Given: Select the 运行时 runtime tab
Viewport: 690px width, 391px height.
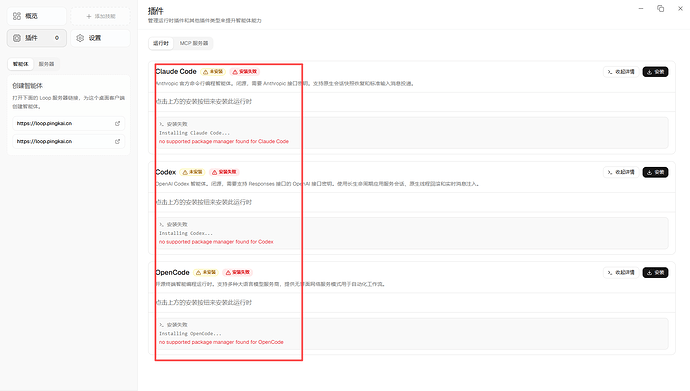Looking at the screenshot, I should click(x=161, y=43).
